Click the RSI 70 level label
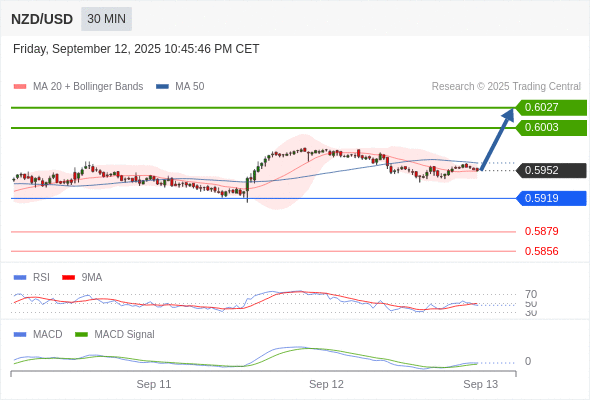 (x=531, y=294)
